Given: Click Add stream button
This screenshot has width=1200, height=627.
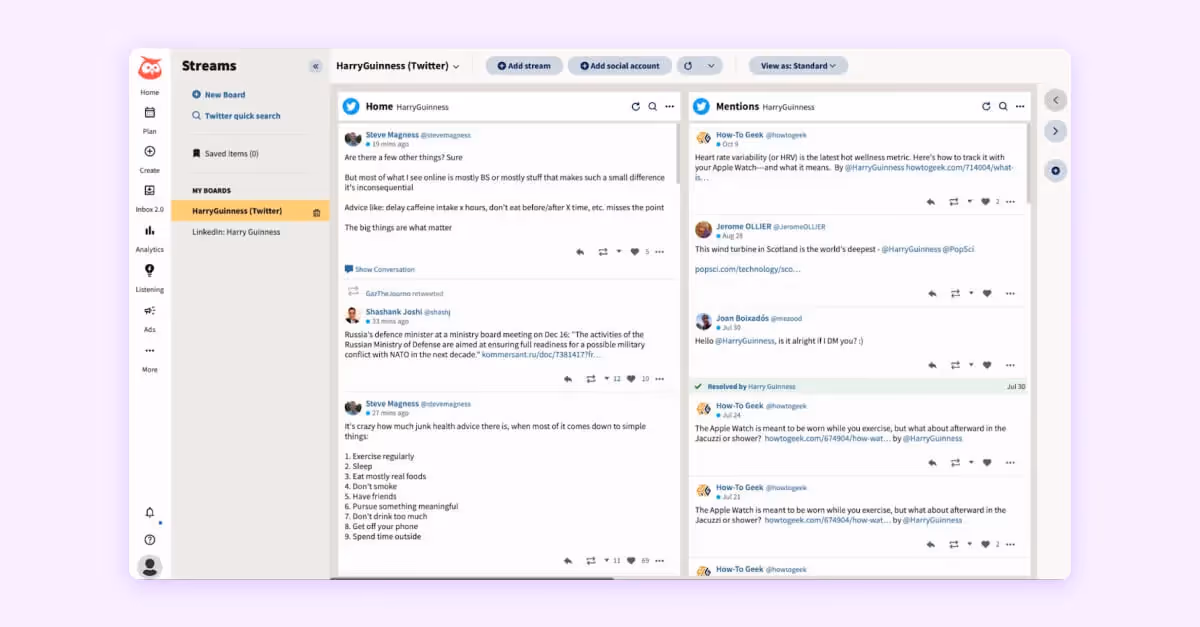Looking at the screenshot, I should (524, 66).
